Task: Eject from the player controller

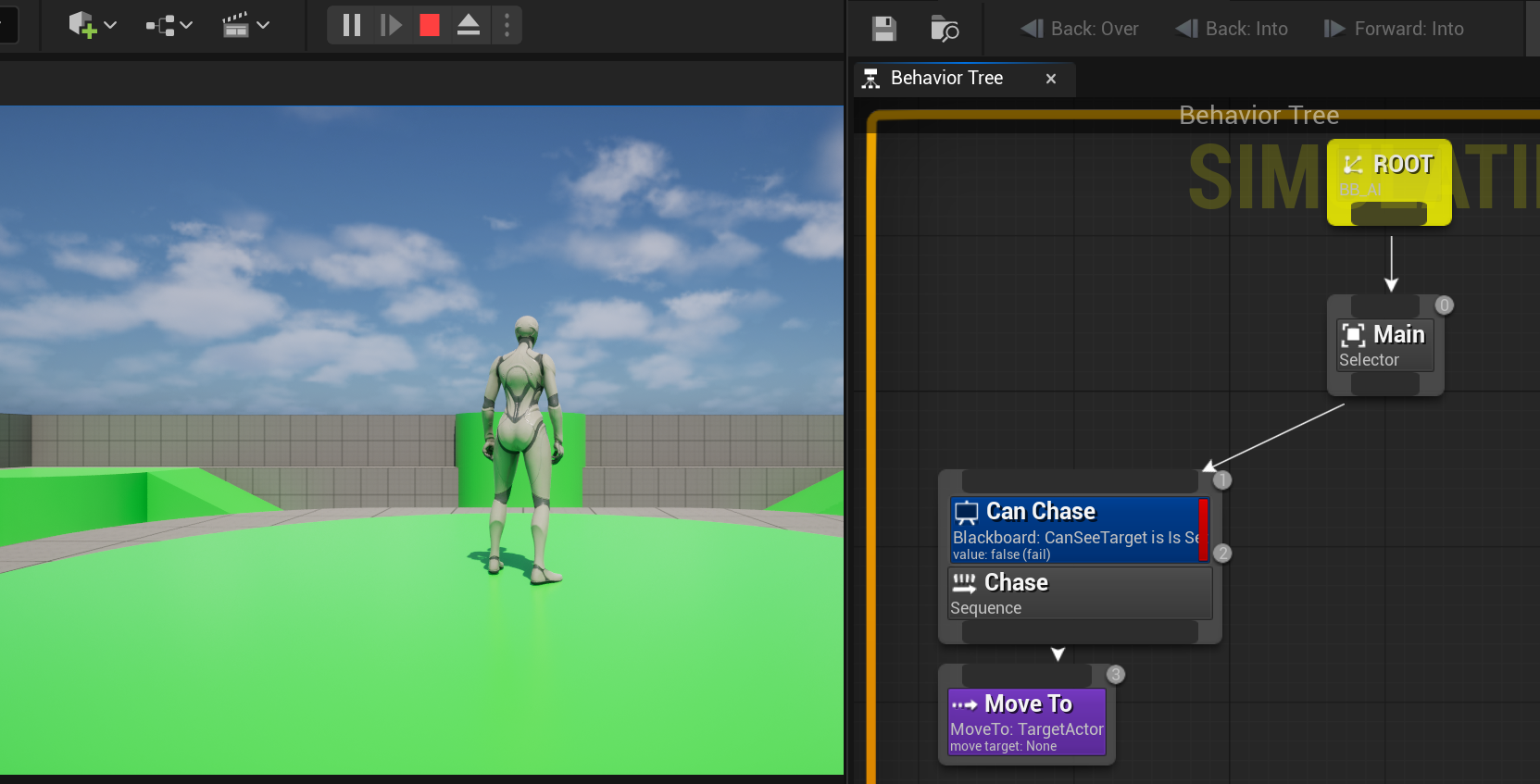Action: point(469,25)
